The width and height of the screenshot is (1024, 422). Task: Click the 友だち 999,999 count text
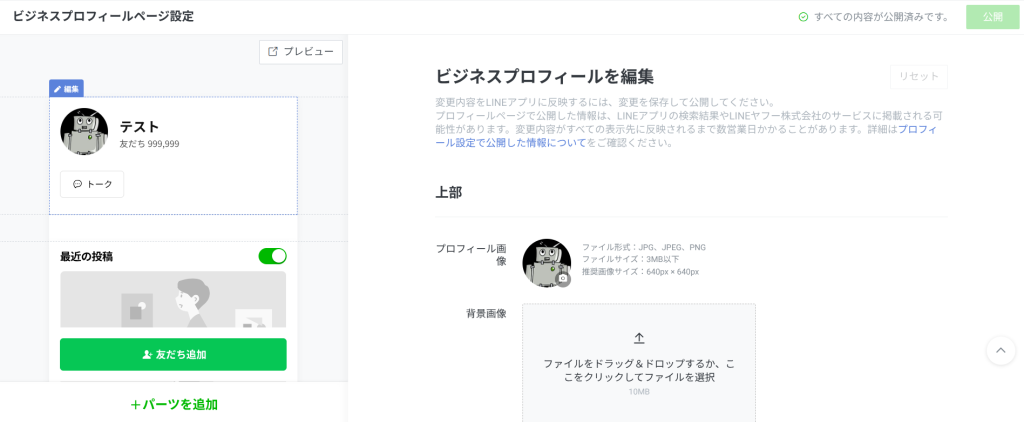point(150,144)
